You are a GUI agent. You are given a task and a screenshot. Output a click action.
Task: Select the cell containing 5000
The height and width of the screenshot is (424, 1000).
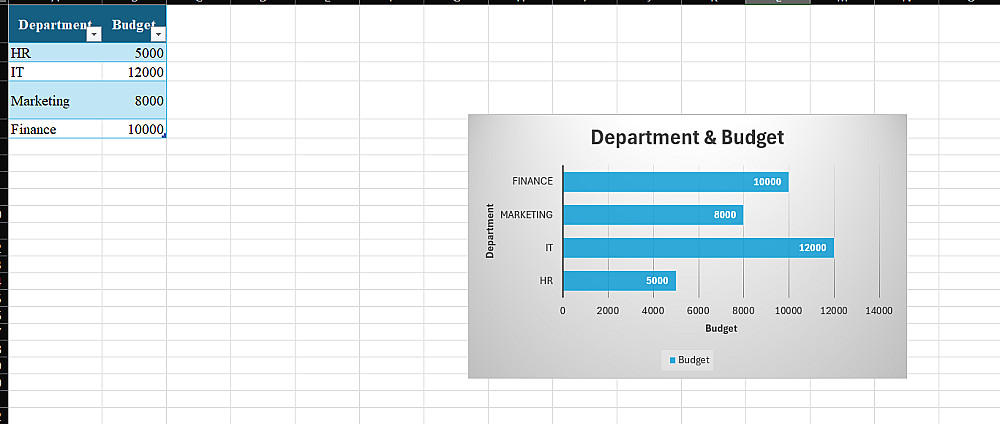point(134,53)
